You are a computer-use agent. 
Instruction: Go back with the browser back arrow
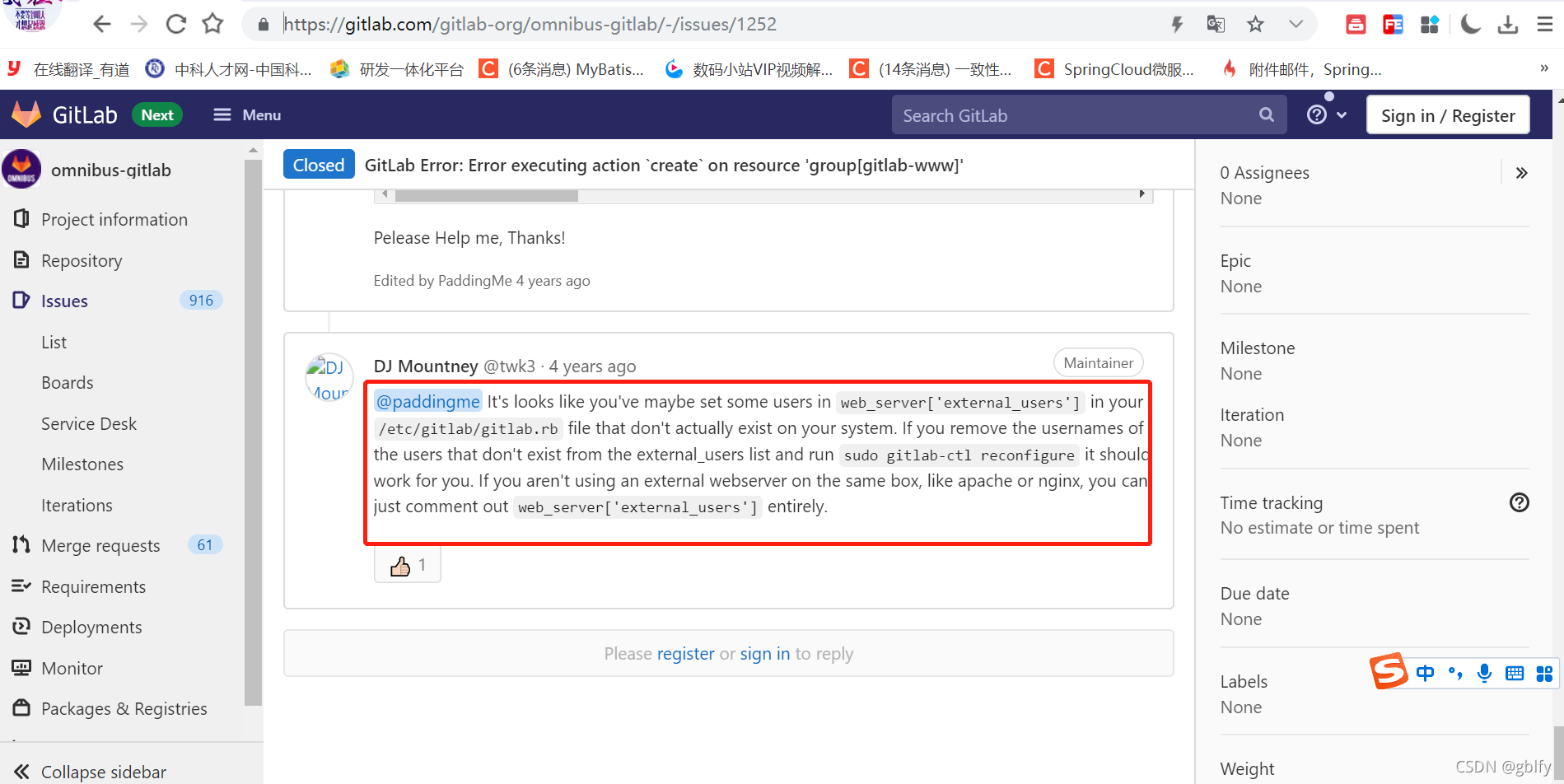pyautogui.click(x=101, y=24)
